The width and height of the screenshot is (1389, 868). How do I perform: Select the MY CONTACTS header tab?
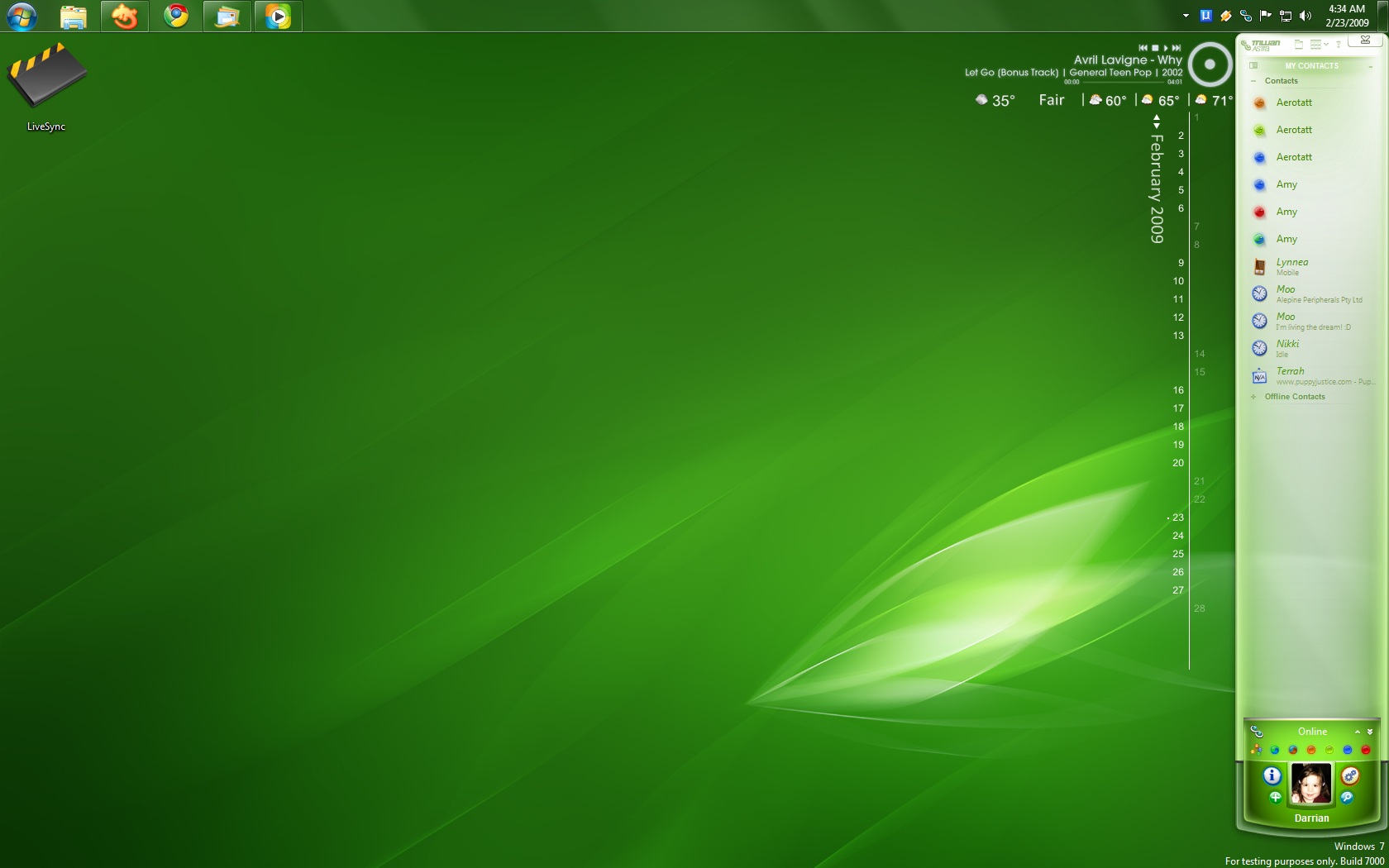(x=1311, y=66)
